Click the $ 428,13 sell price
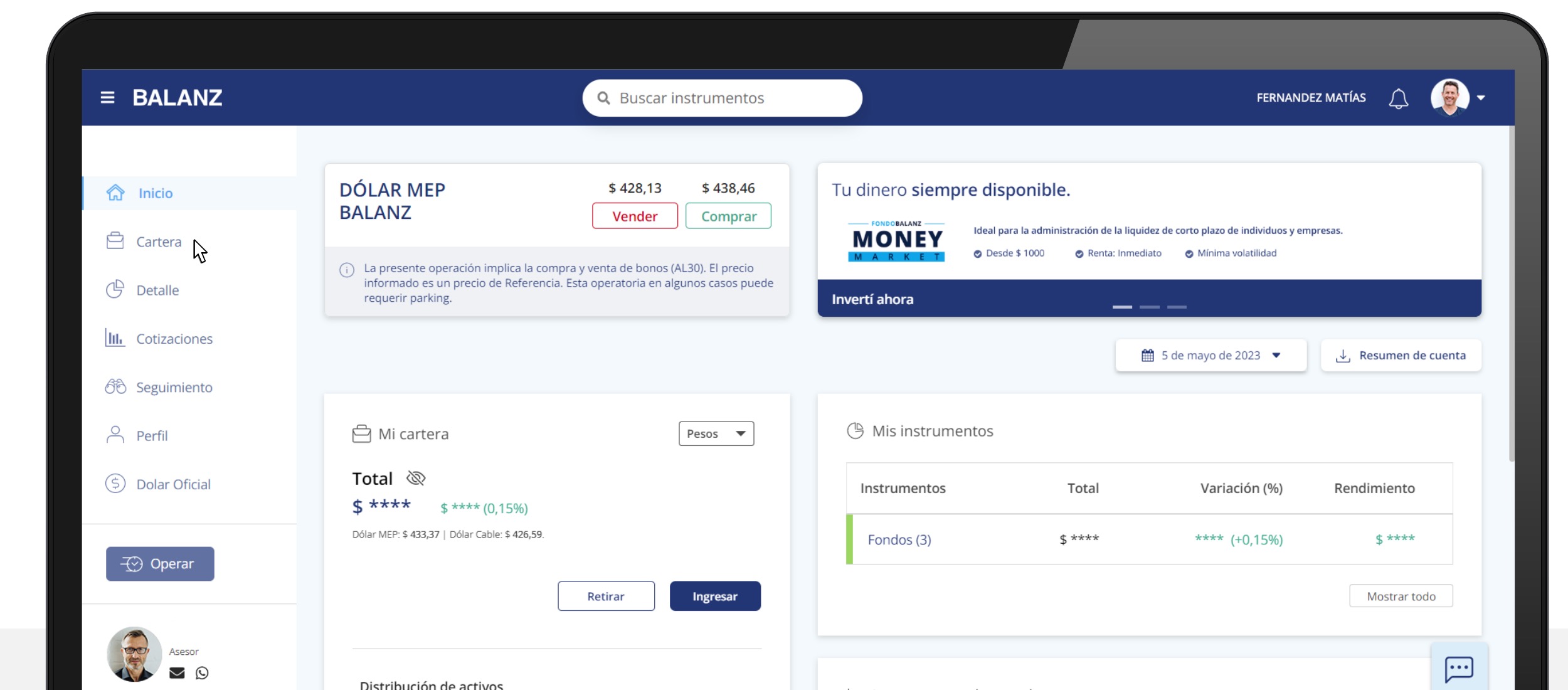This screenshot has height=690, width=1568. (635, 188)
